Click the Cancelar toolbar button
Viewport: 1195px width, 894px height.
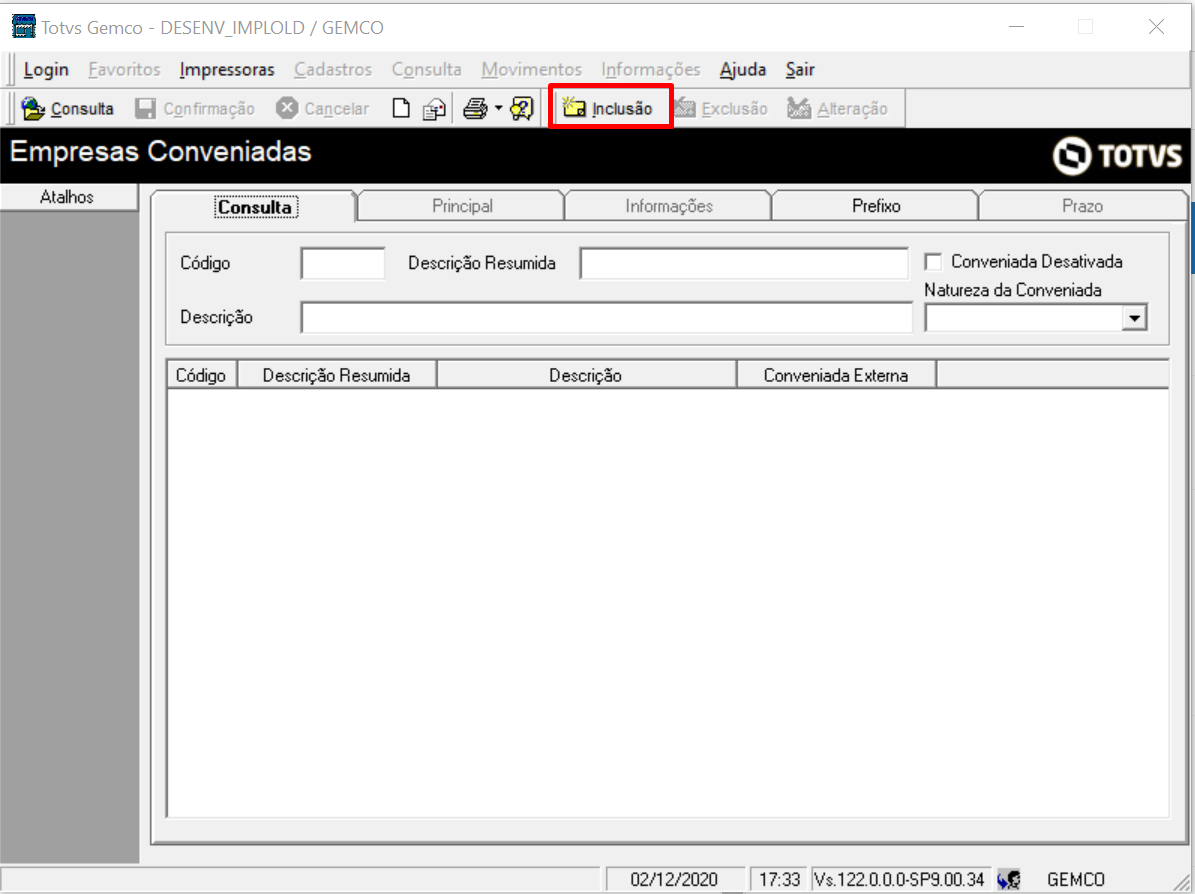(x=322, y=108)
